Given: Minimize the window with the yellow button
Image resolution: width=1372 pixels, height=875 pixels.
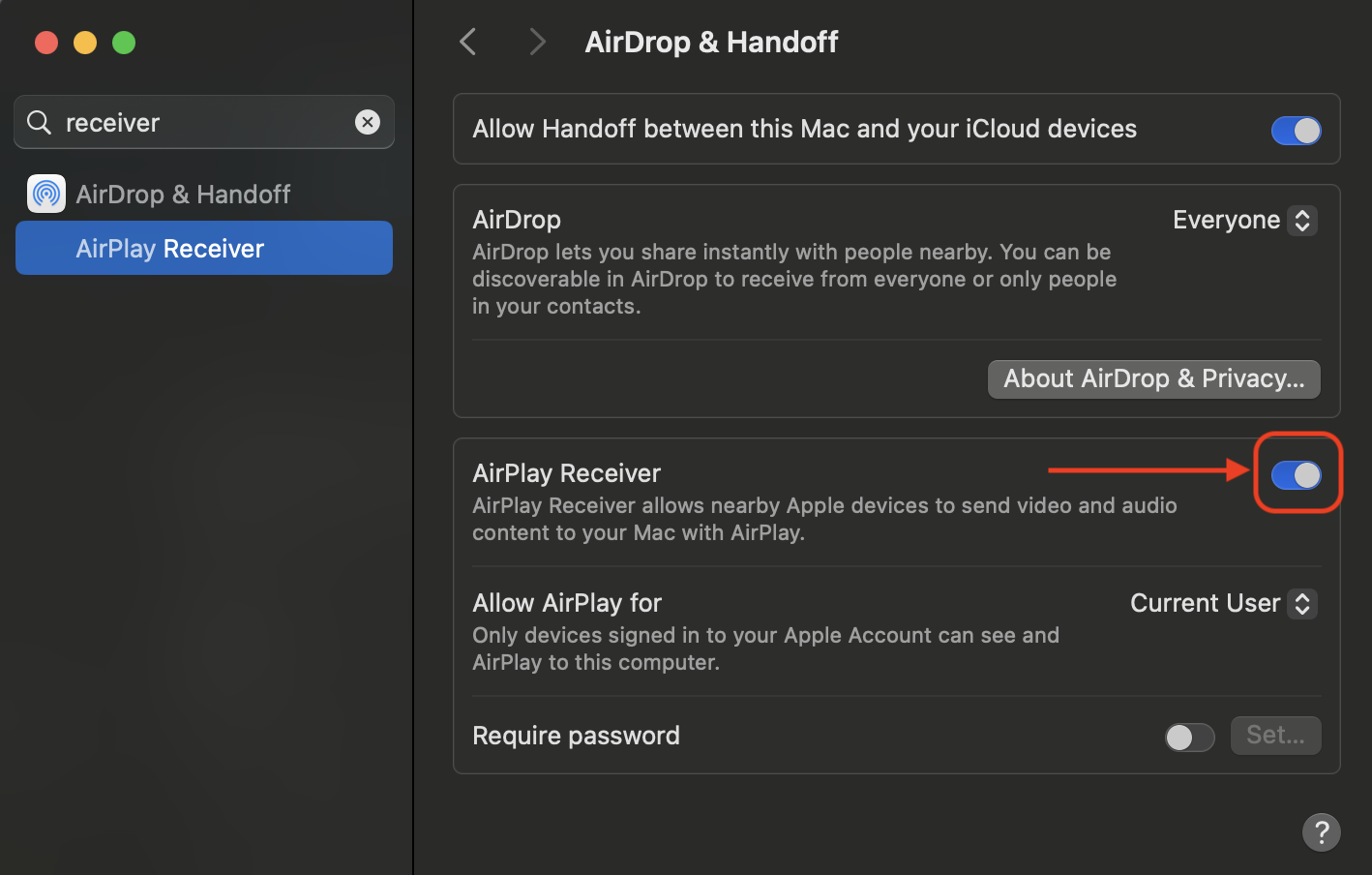Looking at the screenshot, I should click(85, 43).
